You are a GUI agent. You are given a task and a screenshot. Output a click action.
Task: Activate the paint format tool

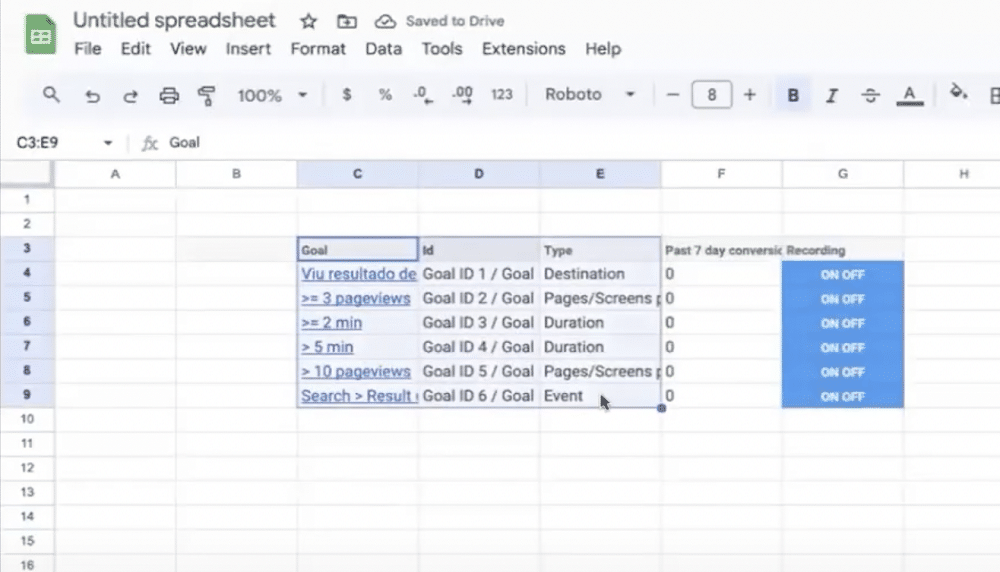pyautogui.click(x=207, y=96)
